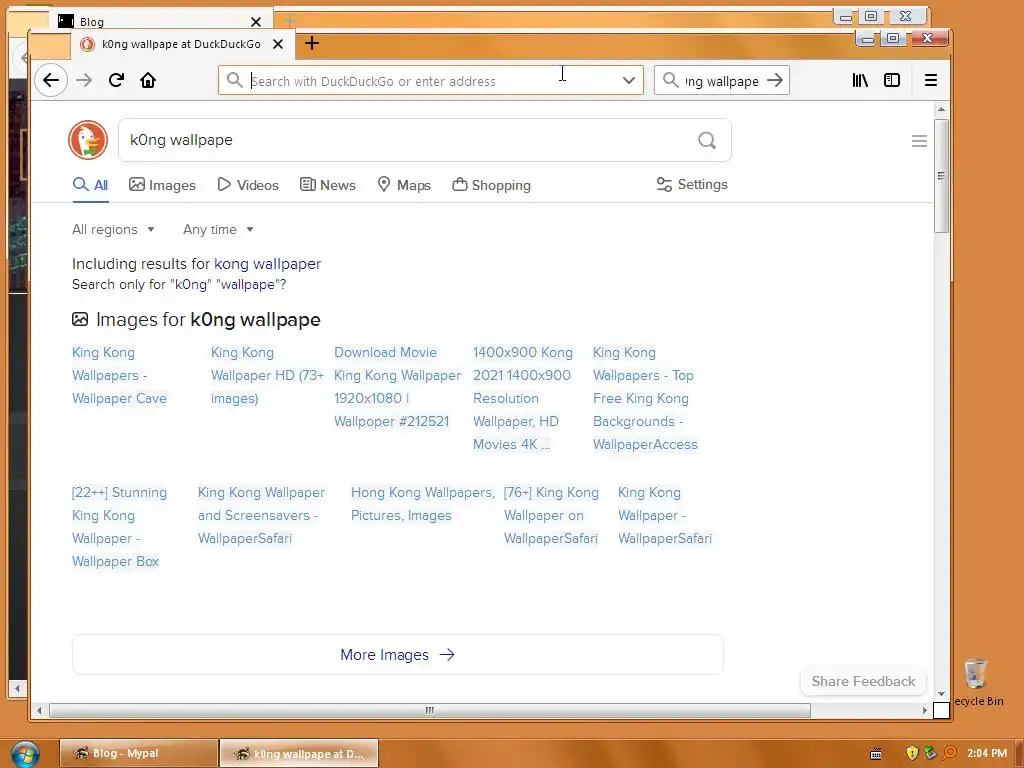The width and height of the screenshot is (1024, 768).
Task: Switch to the Videos search tab
Action: pos(248,185)
